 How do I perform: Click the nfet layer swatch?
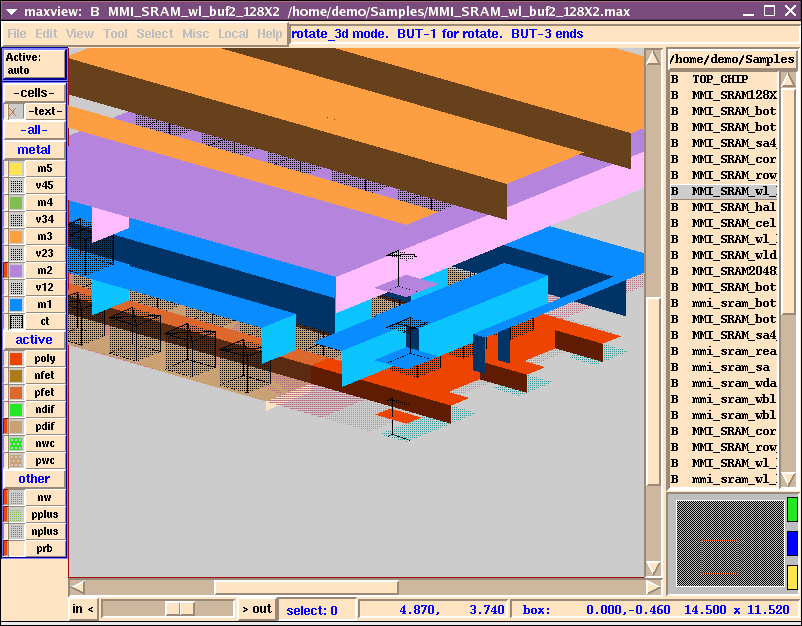point(16,375)
